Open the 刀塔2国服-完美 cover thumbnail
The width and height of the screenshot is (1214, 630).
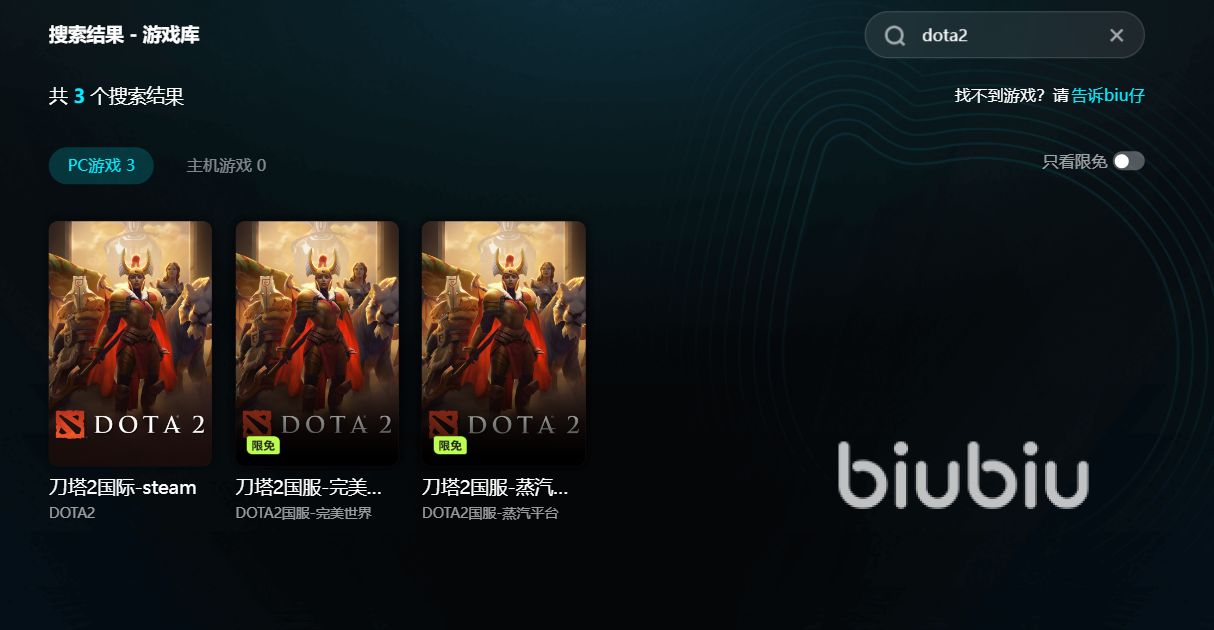coord(317,343)
